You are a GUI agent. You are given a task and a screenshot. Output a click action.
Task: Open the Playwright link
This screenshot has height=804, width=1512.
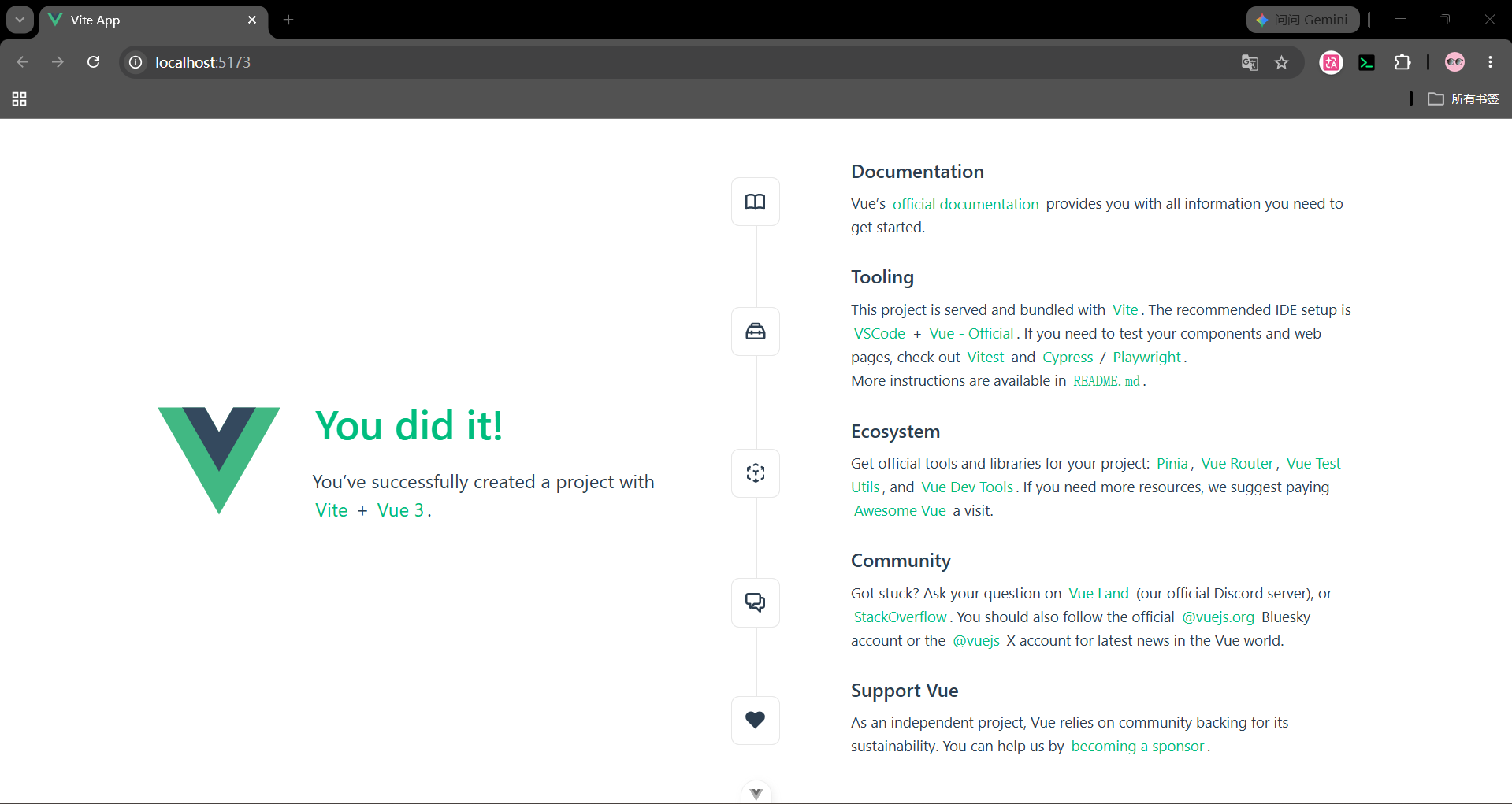[x=1146, y=358]
